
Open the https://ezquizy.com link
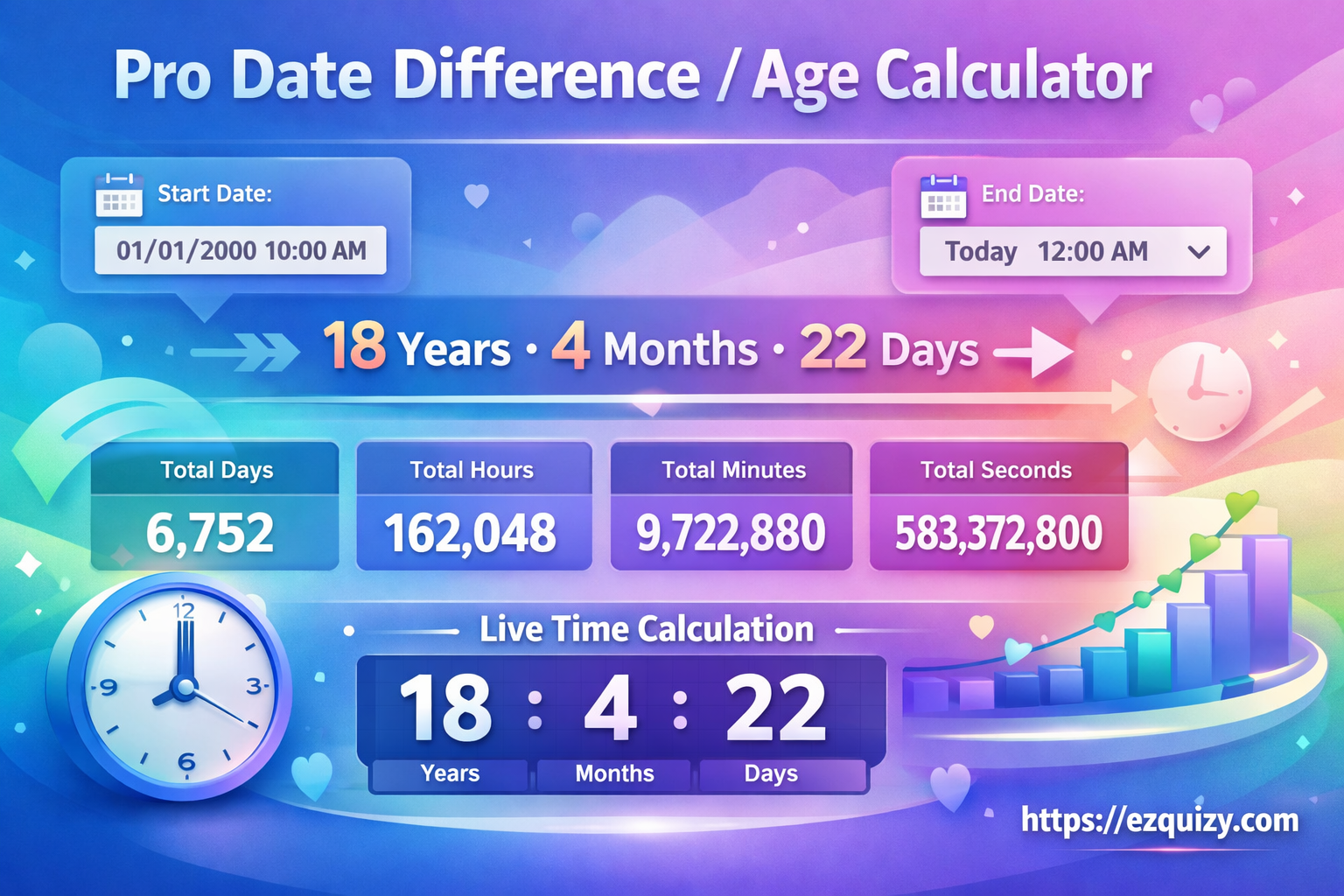pos(1159,821)
